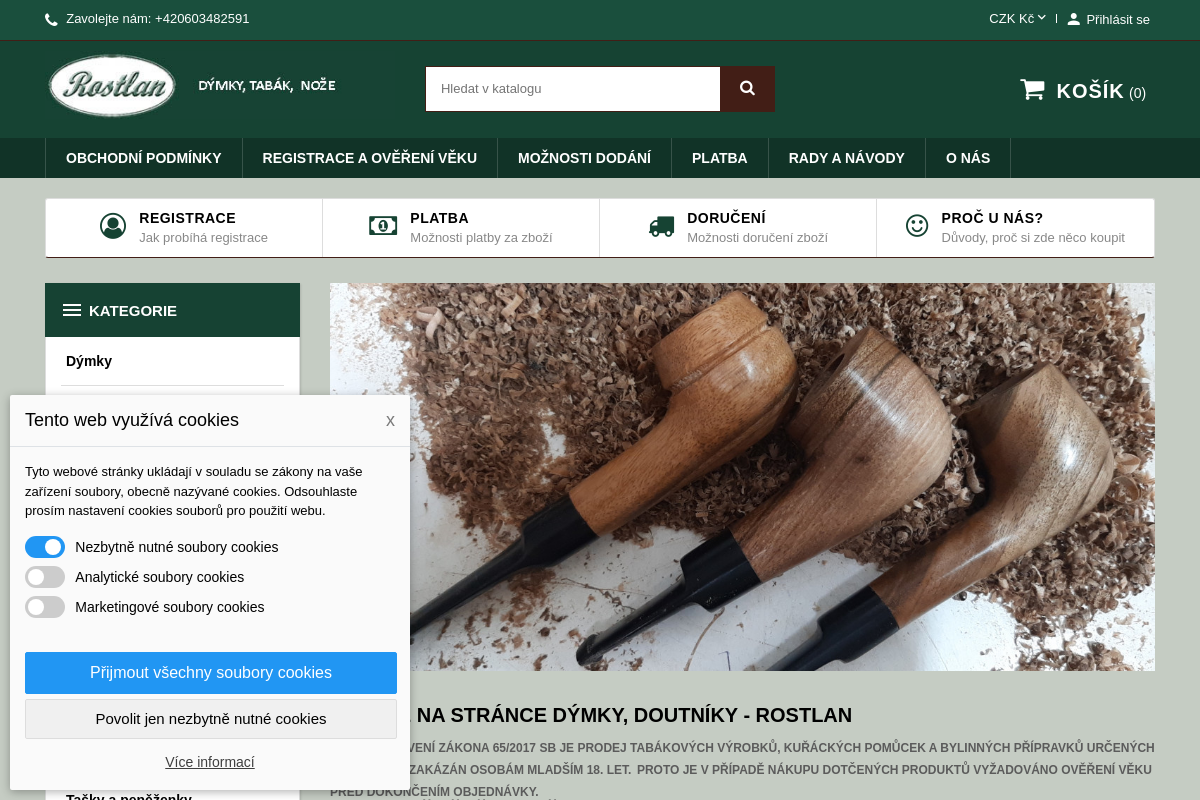Open Platba menu item in navigation bar
This screenshot has height=800, width=1200.
pos(720,158)
